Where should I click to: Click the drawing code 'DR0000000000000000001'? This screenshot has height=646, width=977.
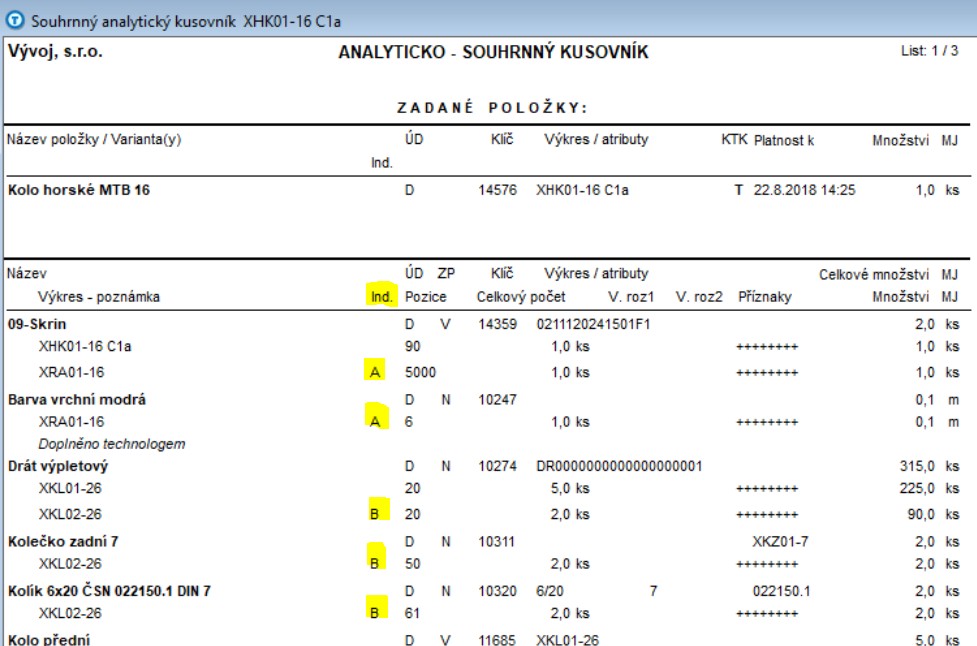pyautogui.click(x=619, y=467)
